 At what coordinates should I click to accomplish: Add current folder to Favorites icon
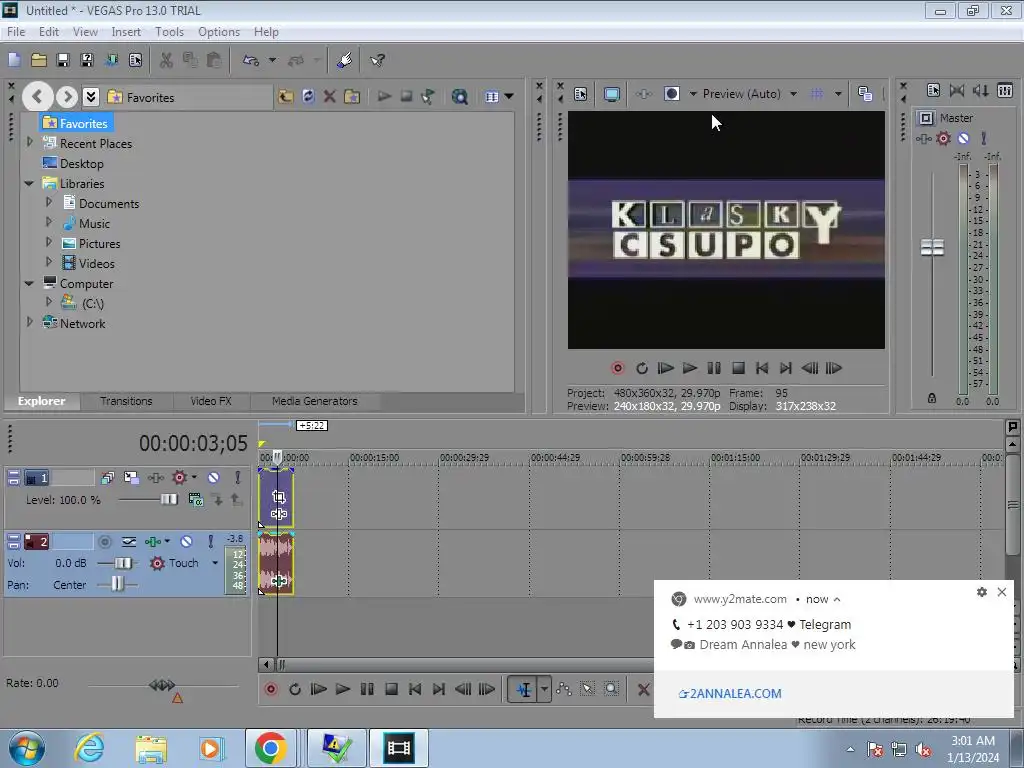point(352,97)
